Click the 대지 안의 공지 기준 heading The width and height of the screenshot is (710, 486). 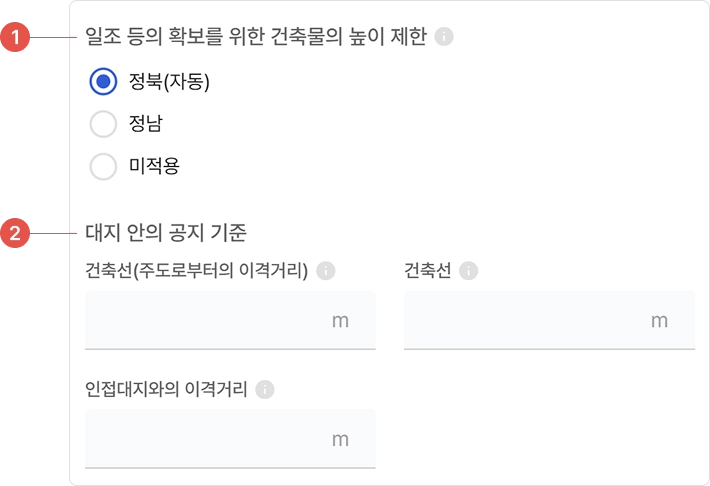coord(166,233)
